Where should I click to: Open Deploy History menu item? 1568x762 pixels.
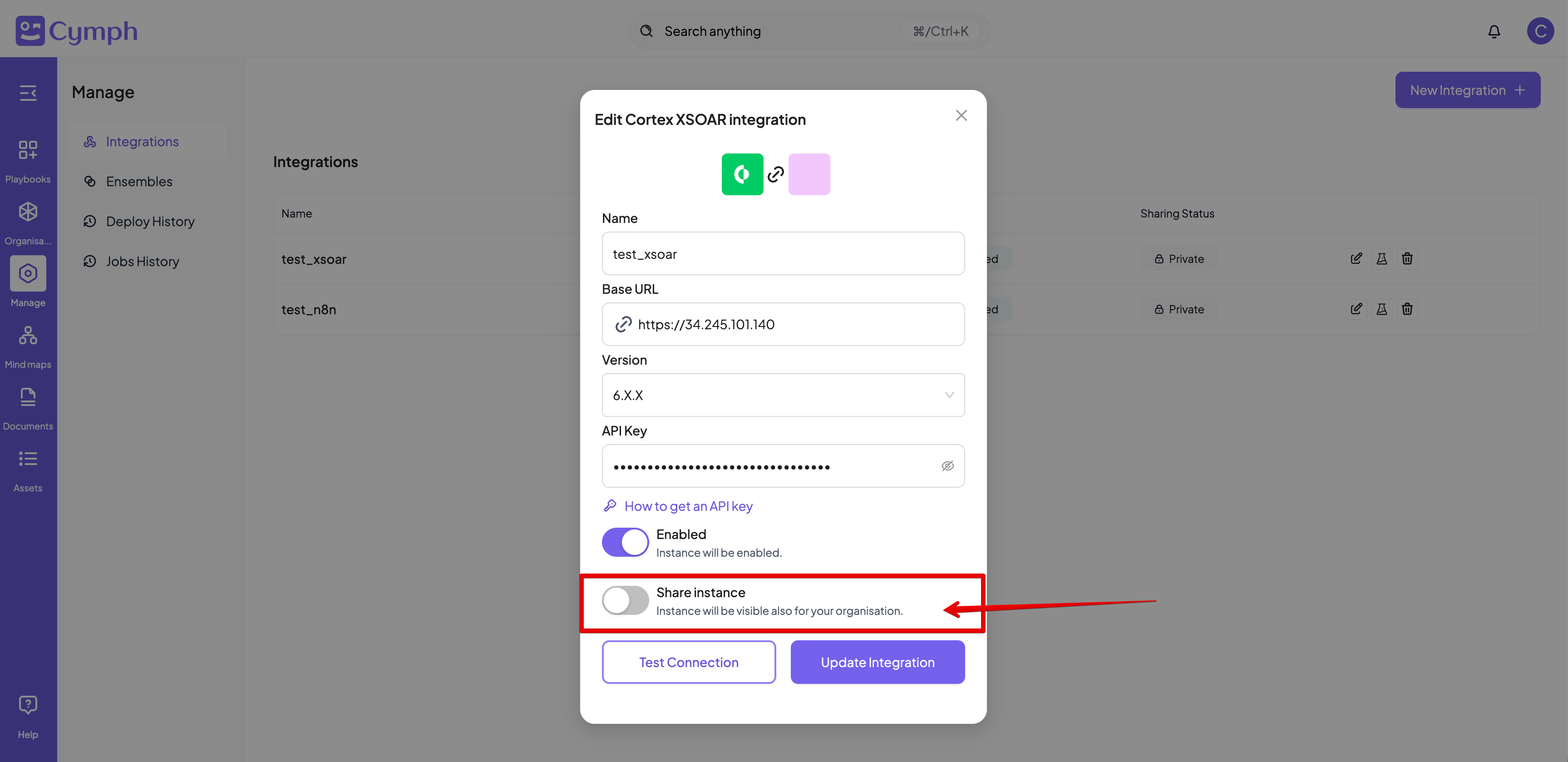click(x=150, y=222)
